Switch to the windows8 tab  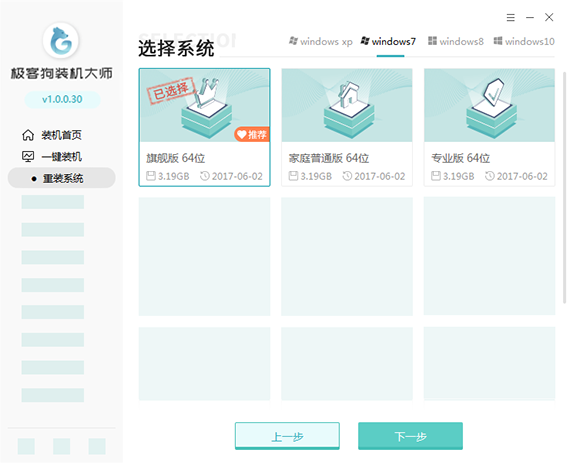(456, 41)
